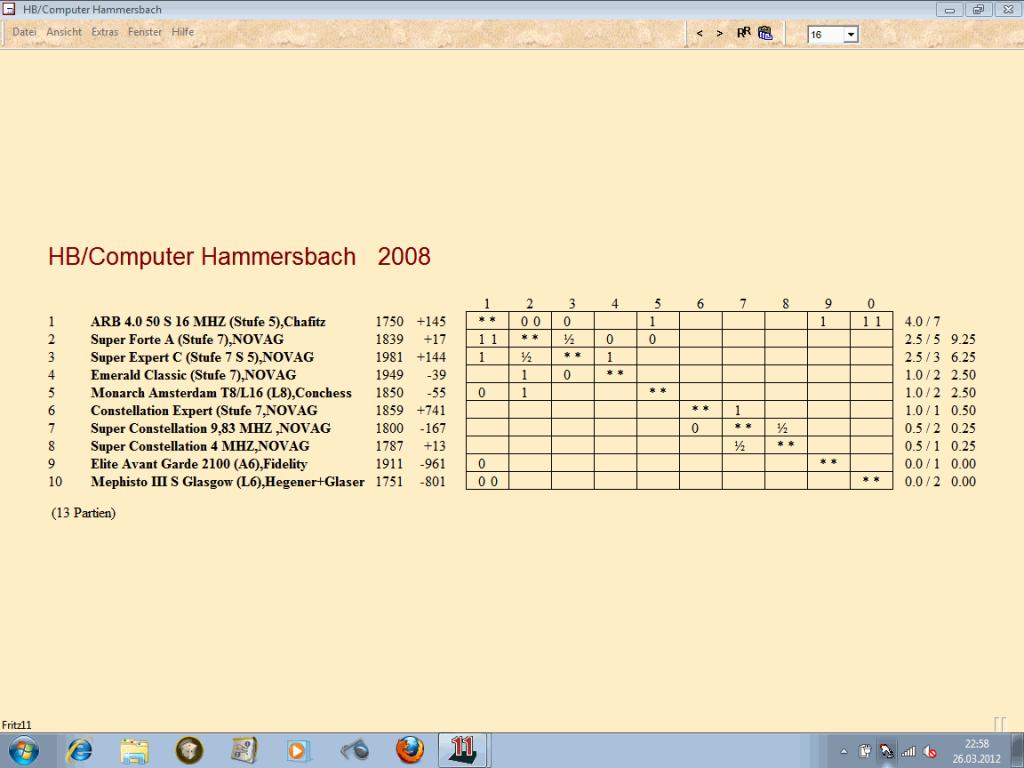Open the network signal tray icon

pos(908,752)
